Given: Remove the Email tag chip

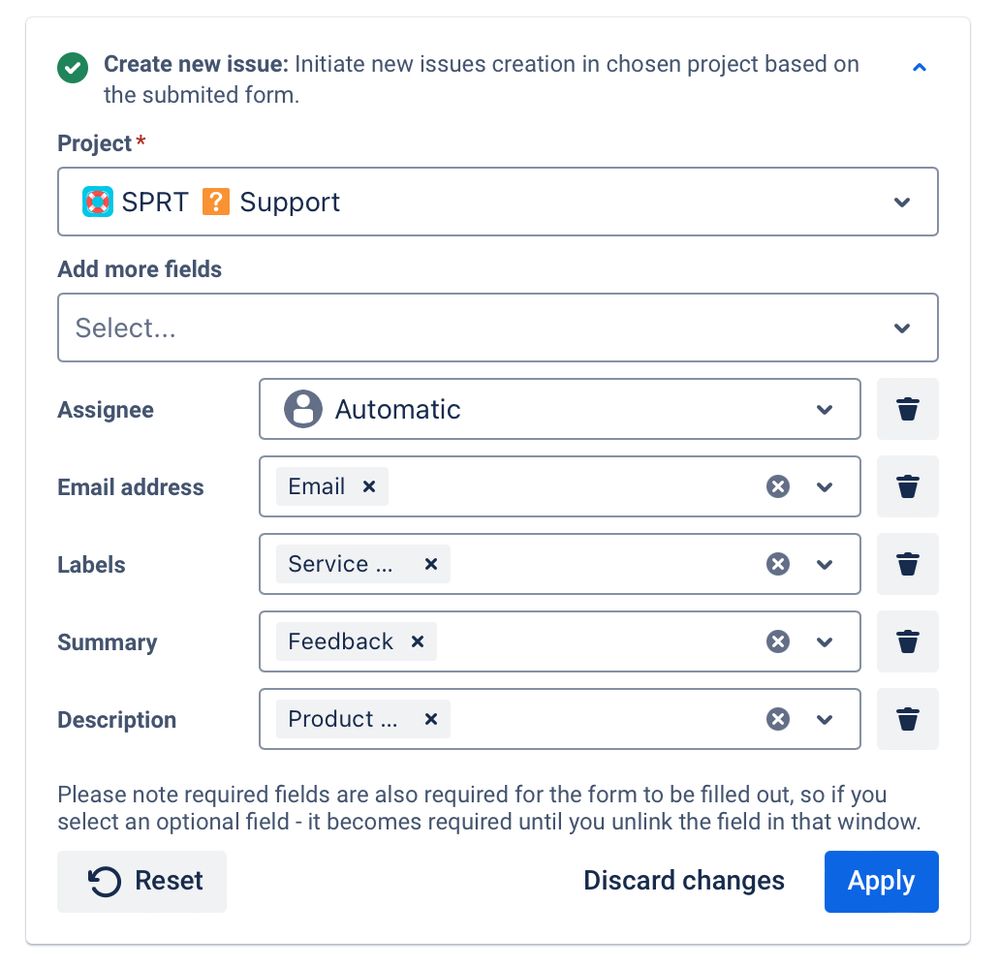Looking at the screenshot, I should [369, 487].
